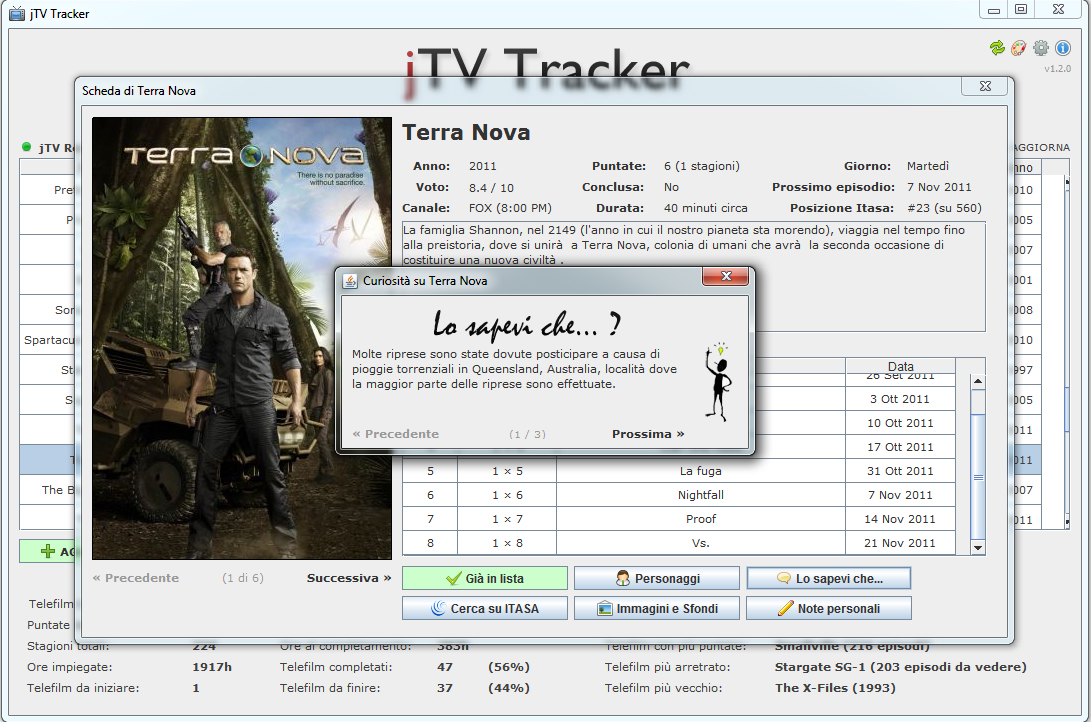
Task: Select the episode row La fuga
Action: pyautogui.click(x=678, y=471)
